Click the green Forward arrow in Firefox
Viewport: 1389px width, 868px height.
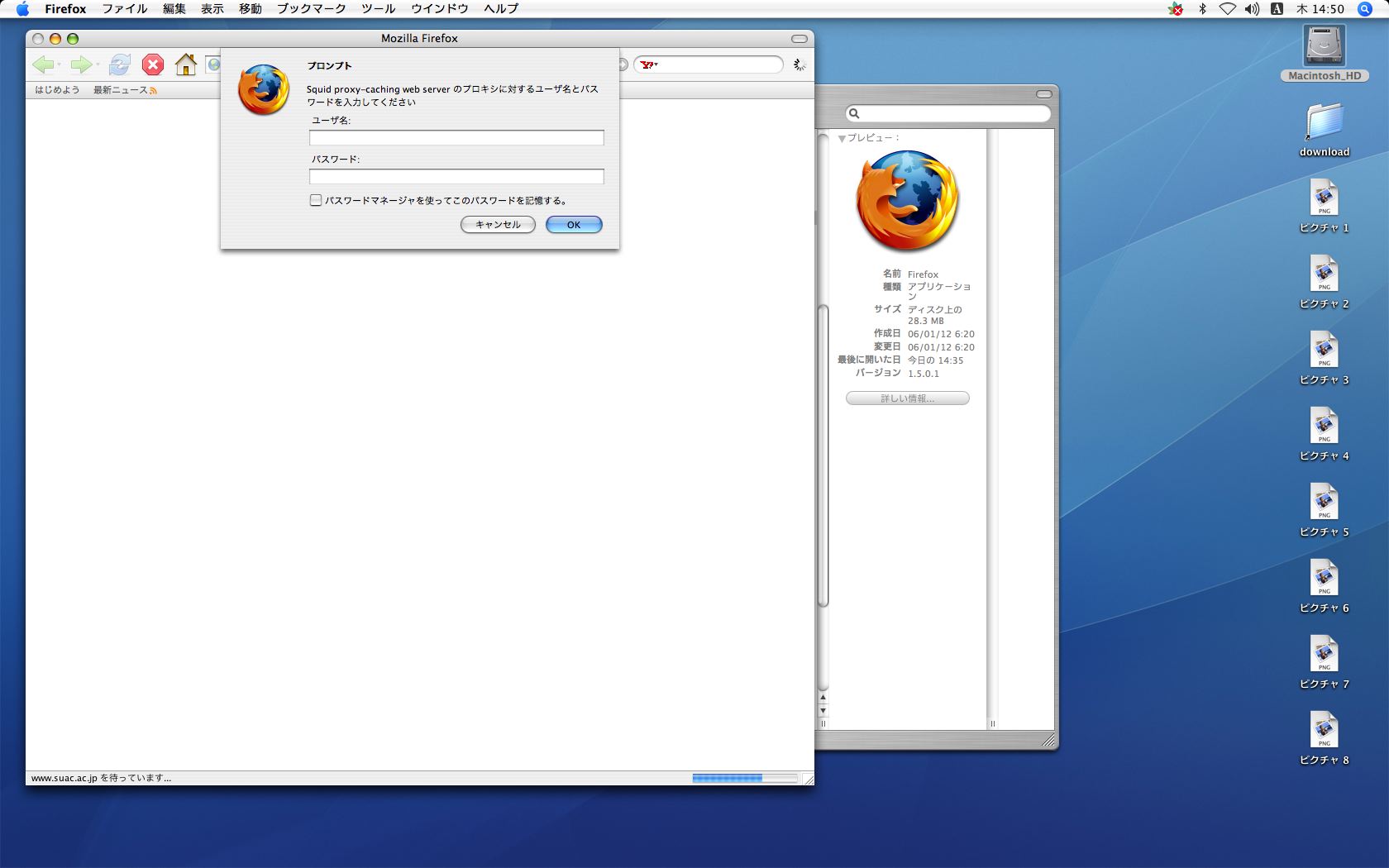[80, 64]
